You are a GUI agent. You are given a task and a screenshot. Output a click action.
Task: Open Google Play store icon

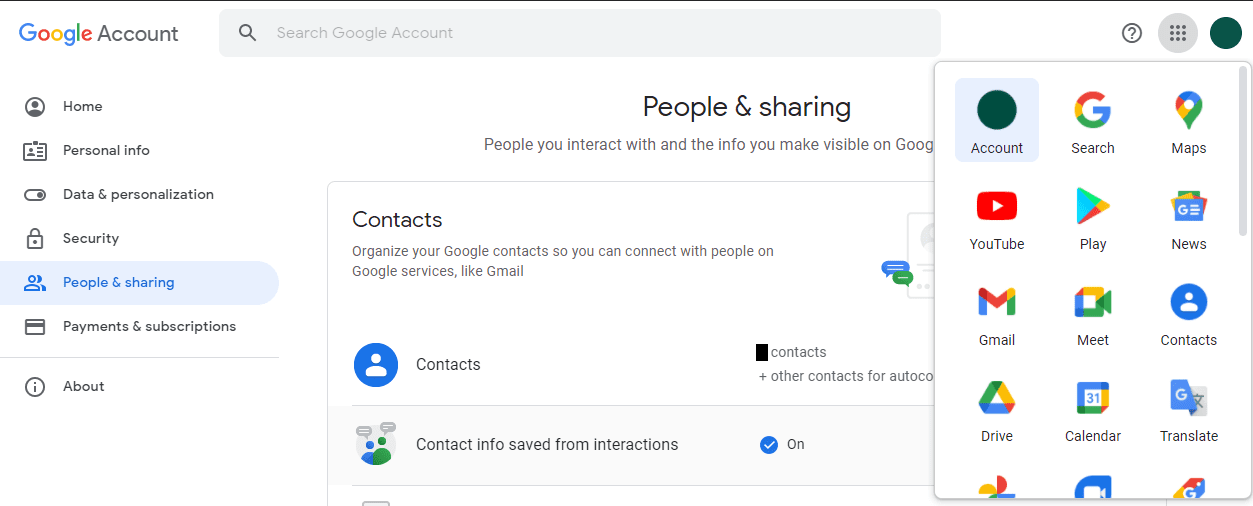pyautogui.click(x=1092, y=217)
